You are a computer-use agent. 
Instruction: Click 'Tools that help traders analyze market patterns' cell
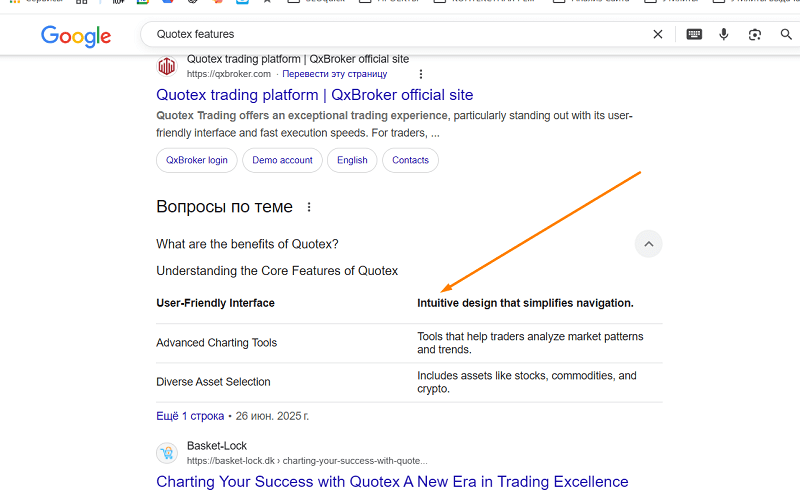tap(530, 343)
